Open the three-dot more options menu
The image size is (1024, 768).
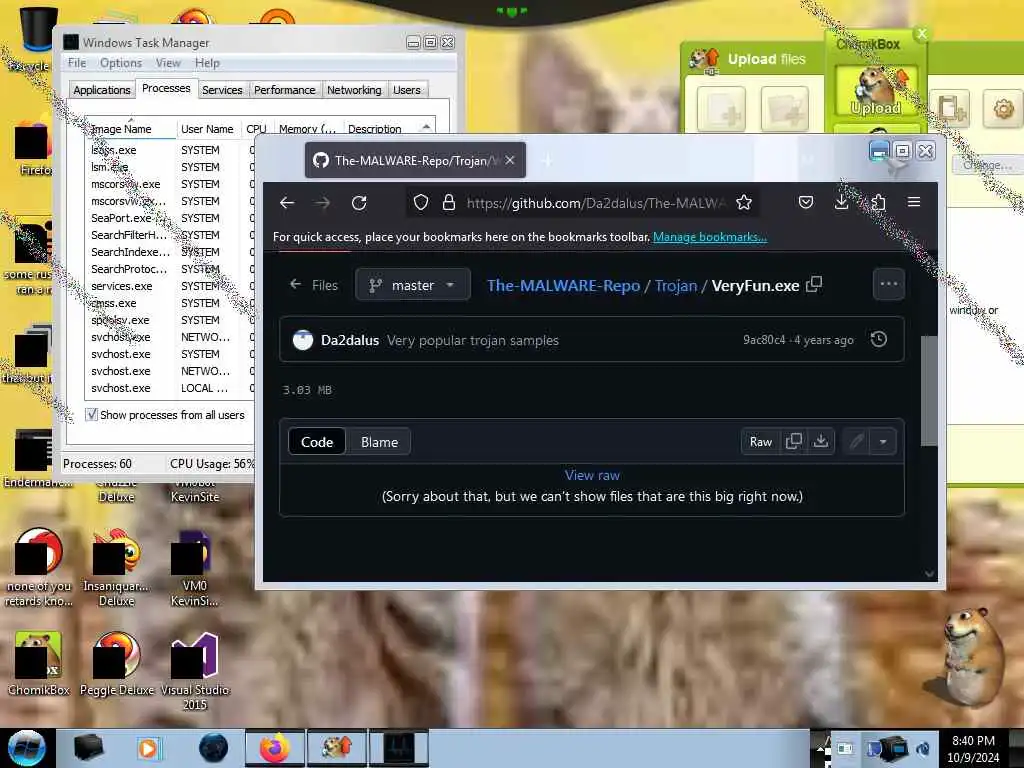tap(889, 284)
